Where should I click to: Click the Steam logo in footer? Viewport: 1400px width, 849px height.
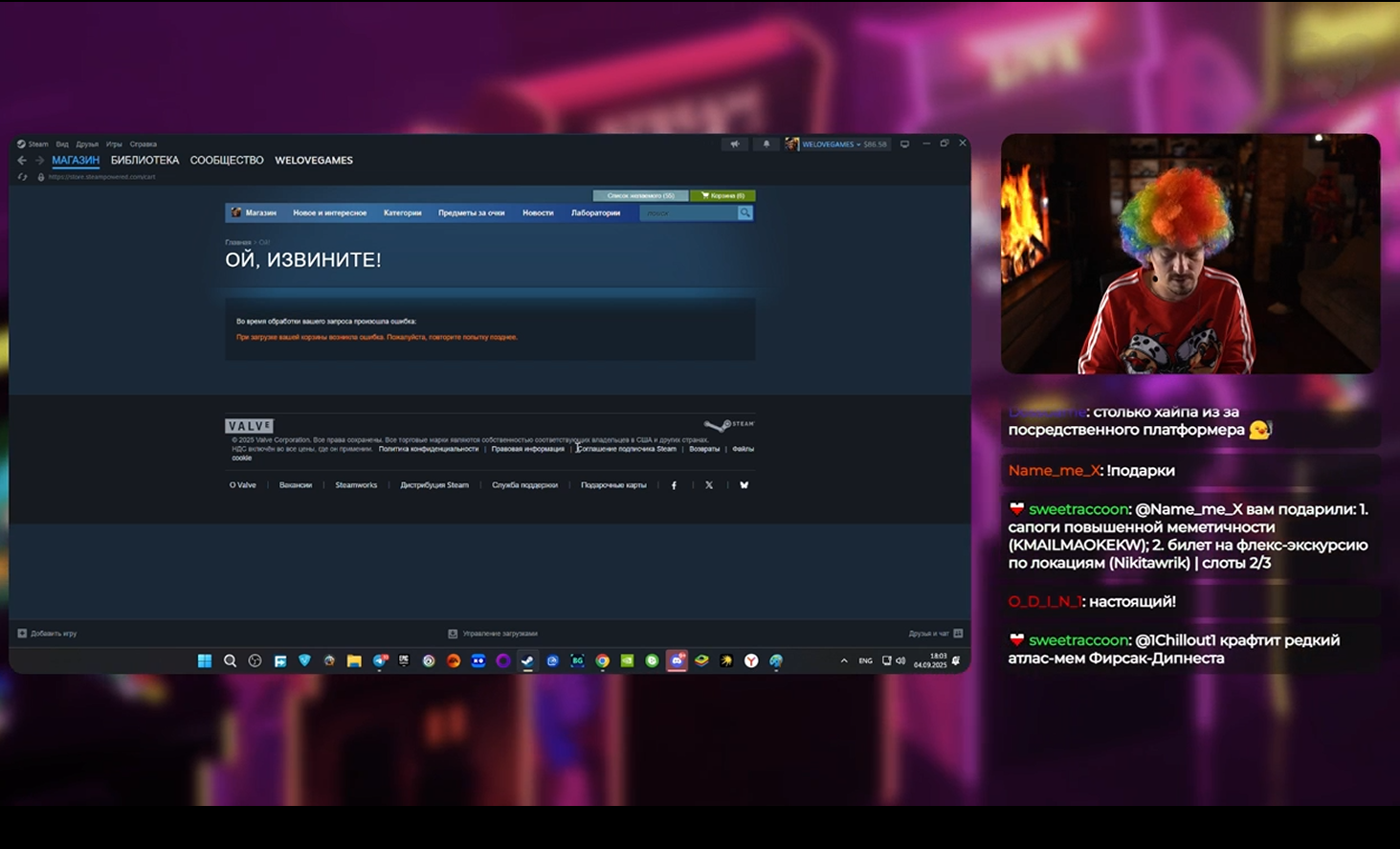729,424
